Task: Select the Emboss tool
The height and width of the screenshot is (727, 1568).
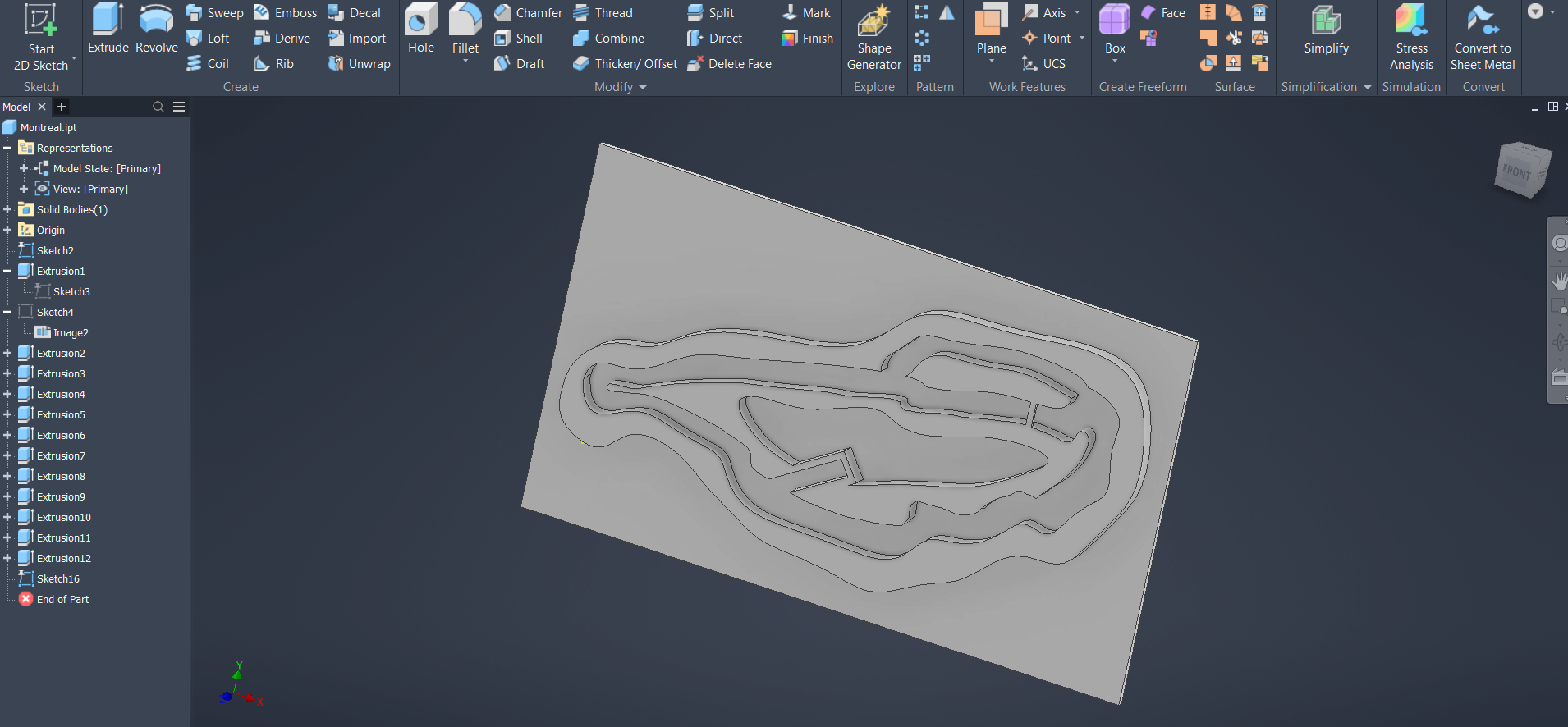Action: [285, 13]
